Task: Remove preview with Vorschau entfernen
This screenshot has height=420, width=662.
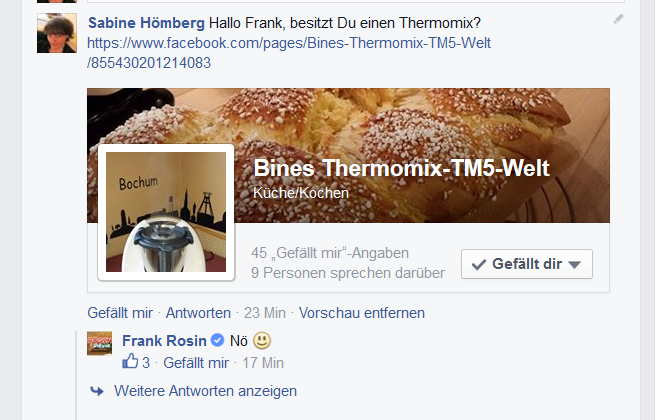Action: [x=362, y=313]
